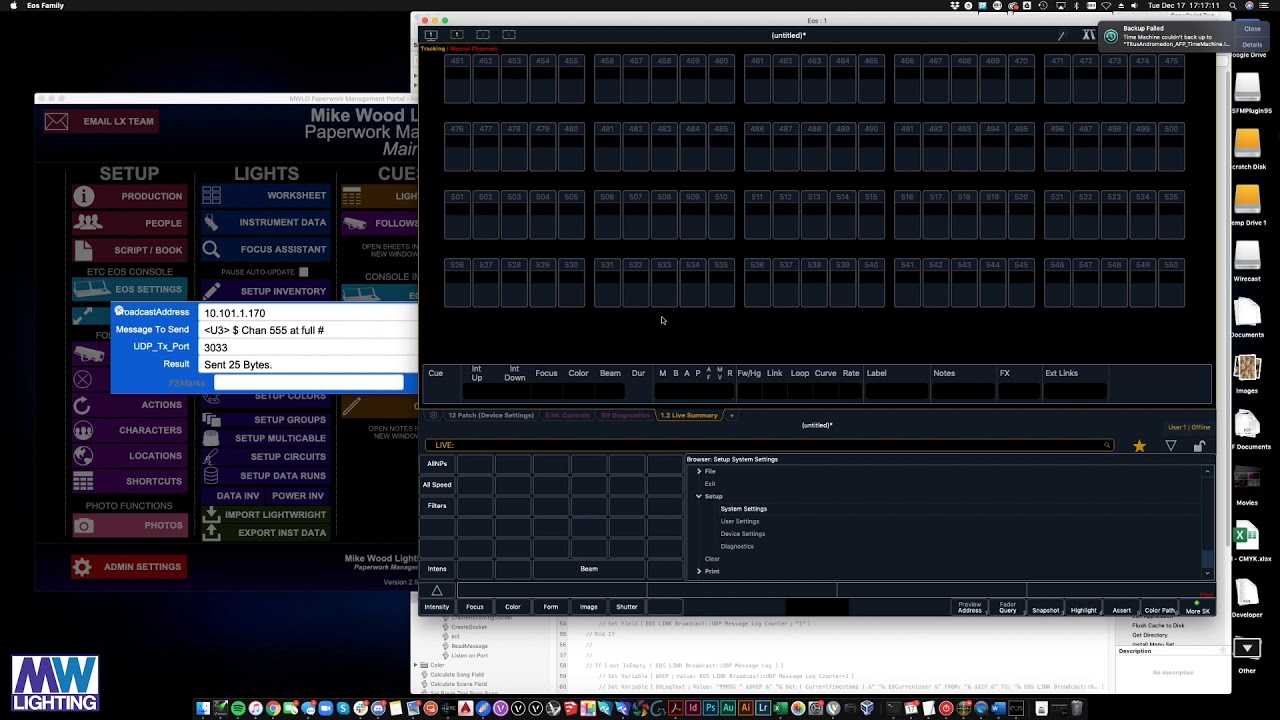This screenshot has height=720, width=1280.
Task: Open Worksheet grid icon under Lights
Action: [x=211, y=195]
